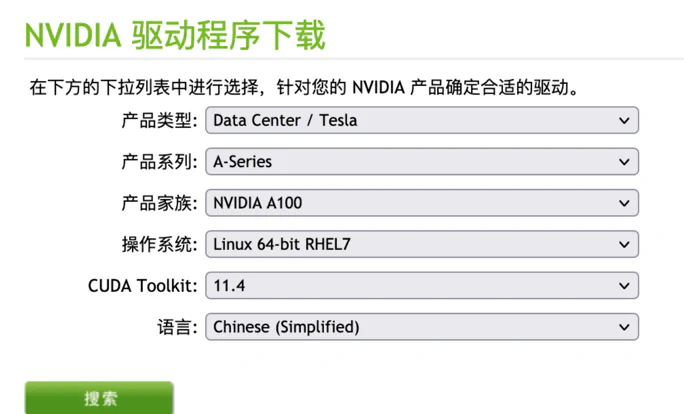Viewport: 684px width, 414px height.
Task: Click the chevron arrow on the A-Series field
Action: coord(625,162)
